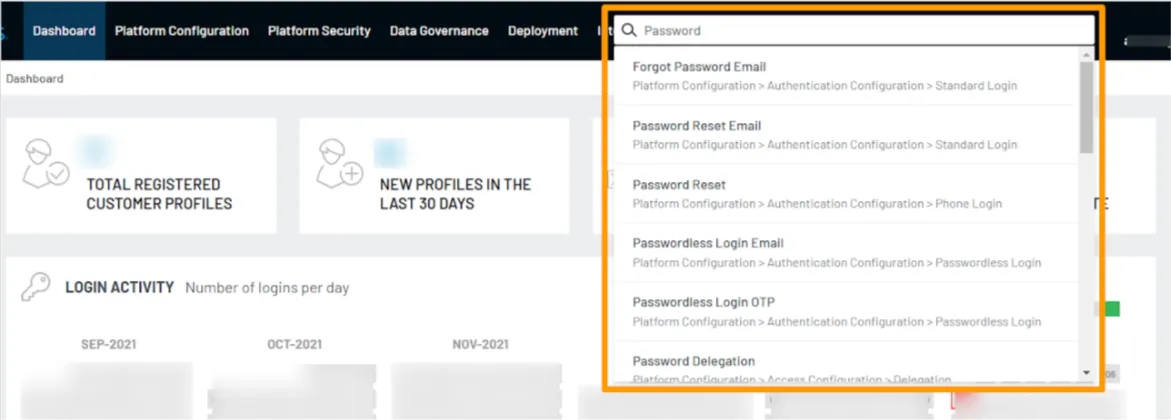1171x420 pixels.
Task: Click the results scrollbar down arrow
Action: point(1087,373)
